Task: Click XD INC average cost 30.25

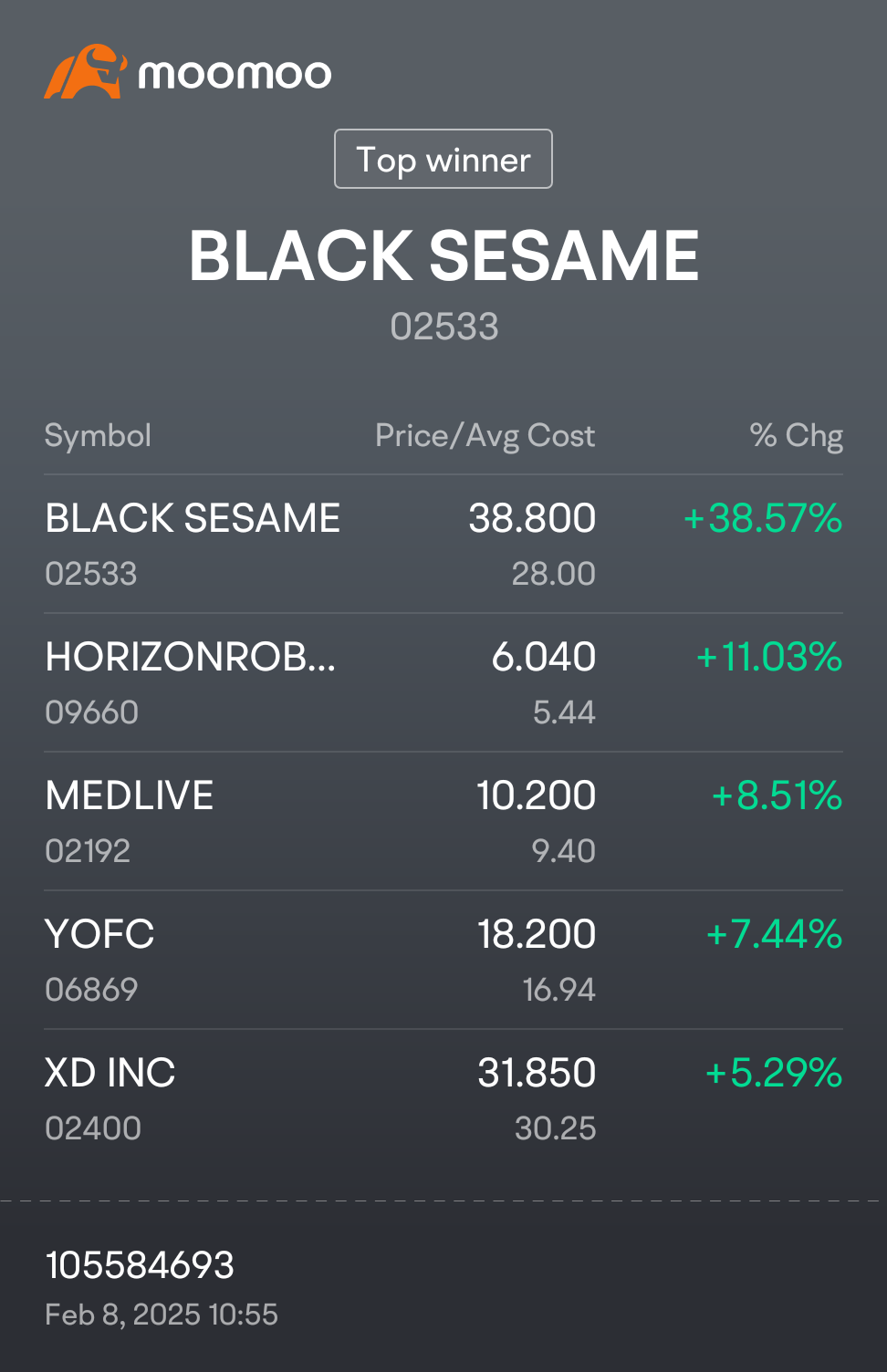Action: (x=555, y=1128)
